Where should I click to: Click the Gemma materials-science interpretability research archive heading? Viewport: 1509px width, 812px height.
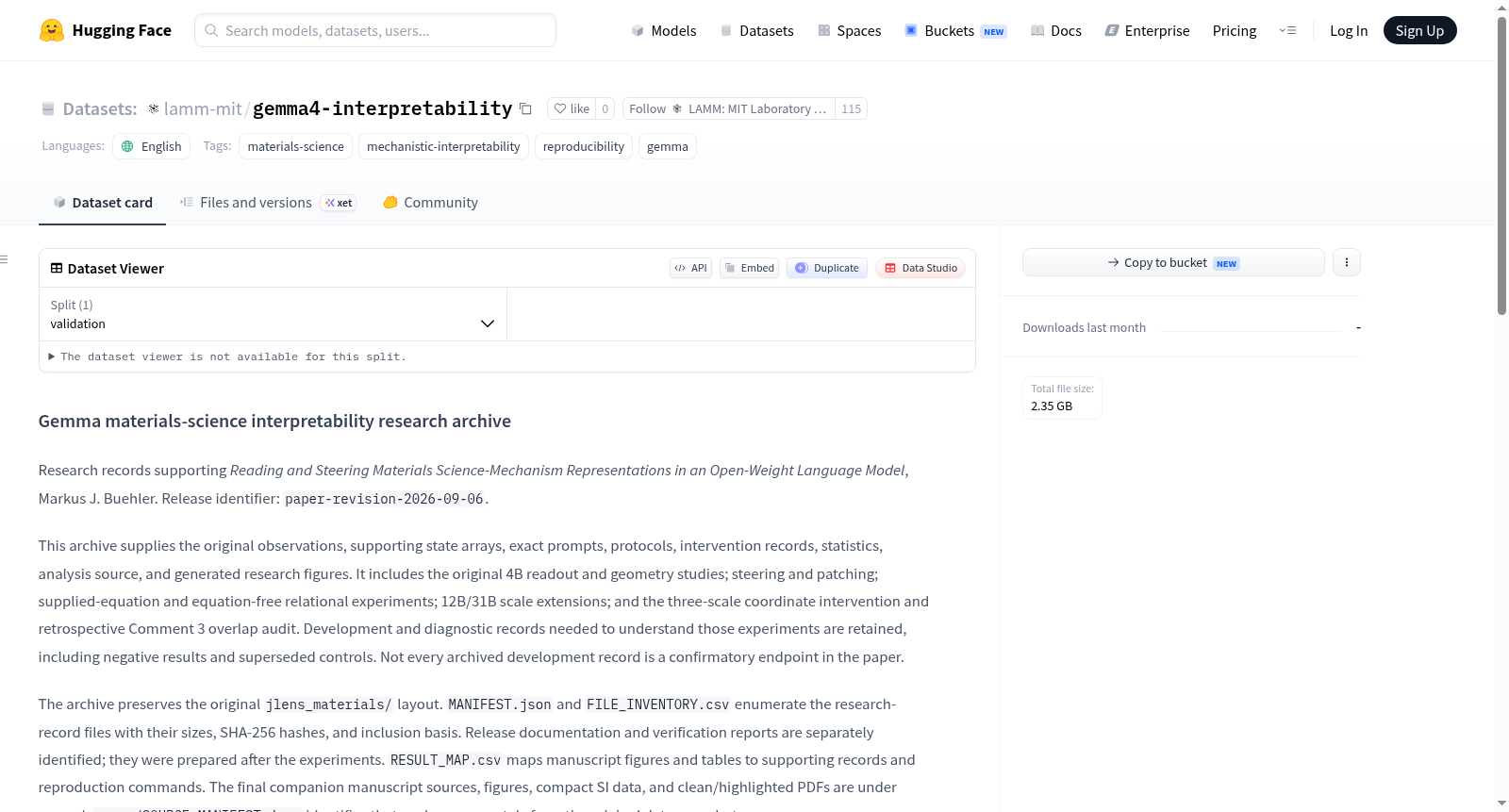(x=274, y=421)
